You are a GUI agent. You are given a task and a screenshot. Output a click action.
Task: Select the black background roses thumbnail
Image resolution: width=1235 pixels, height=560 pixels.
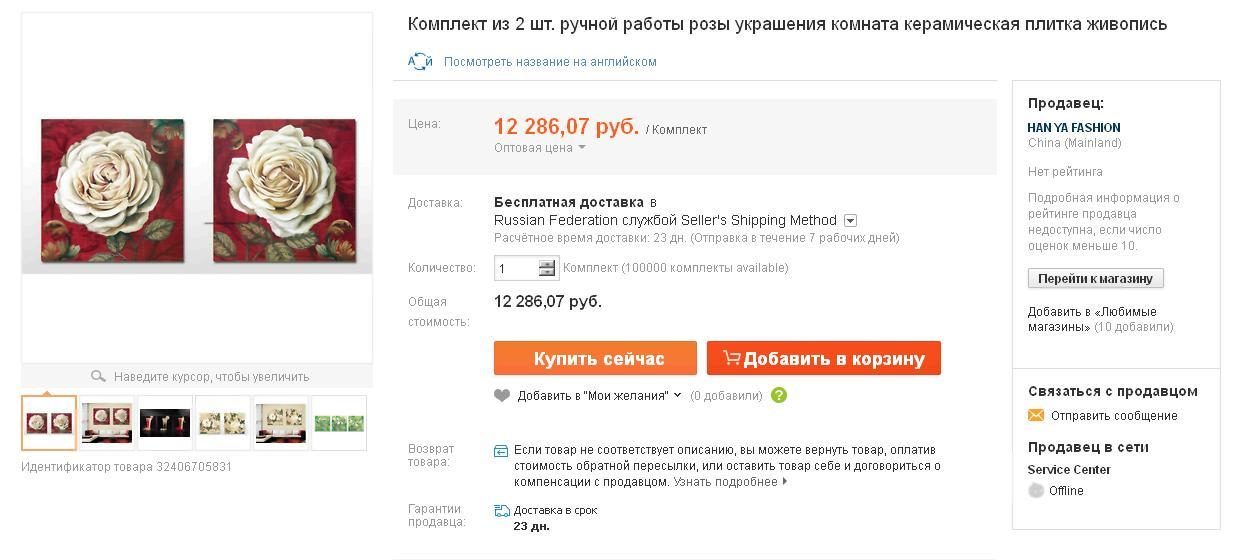point(165,423)
